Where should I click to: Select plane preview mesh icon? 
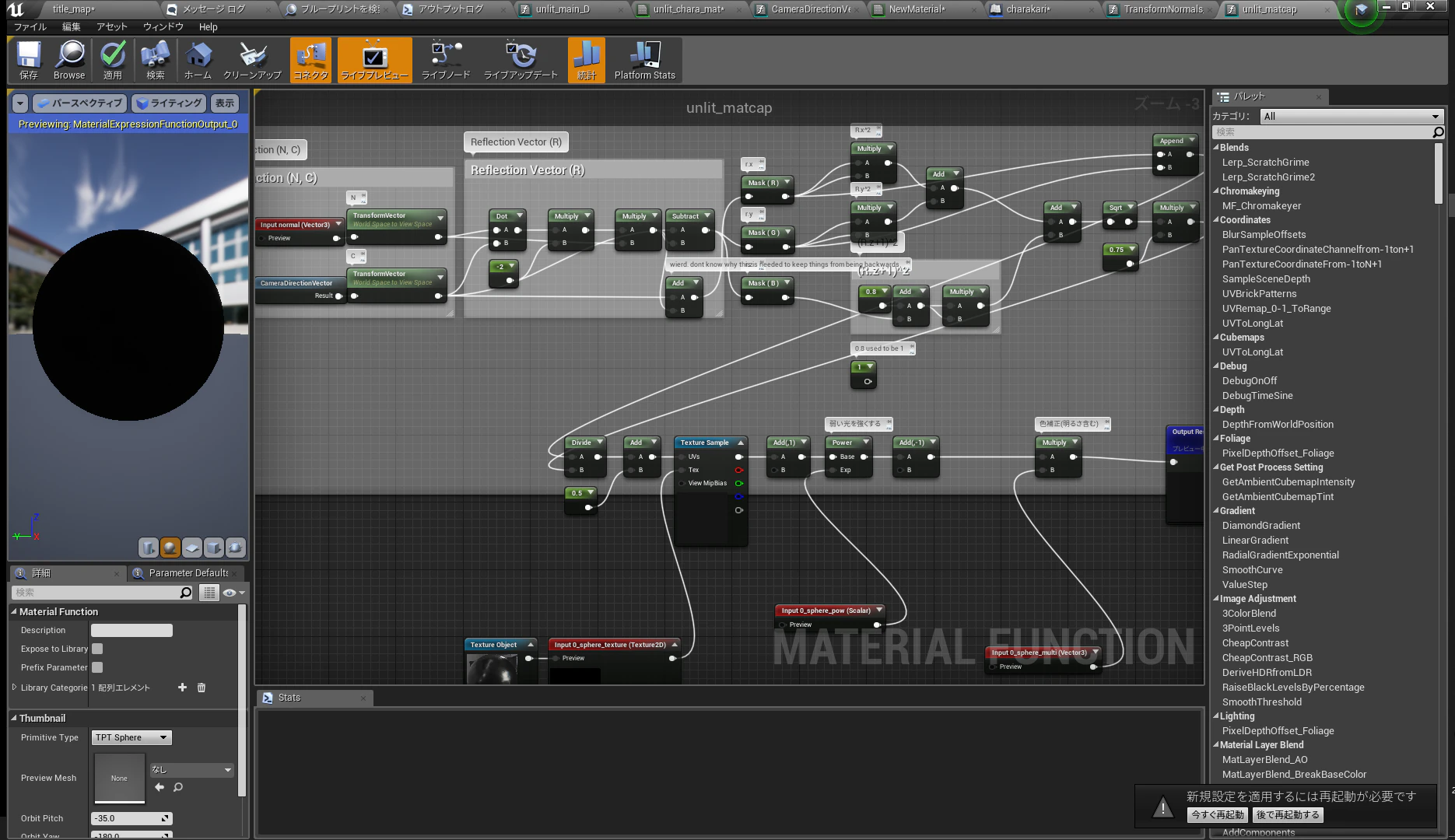(x=192, y=548)
